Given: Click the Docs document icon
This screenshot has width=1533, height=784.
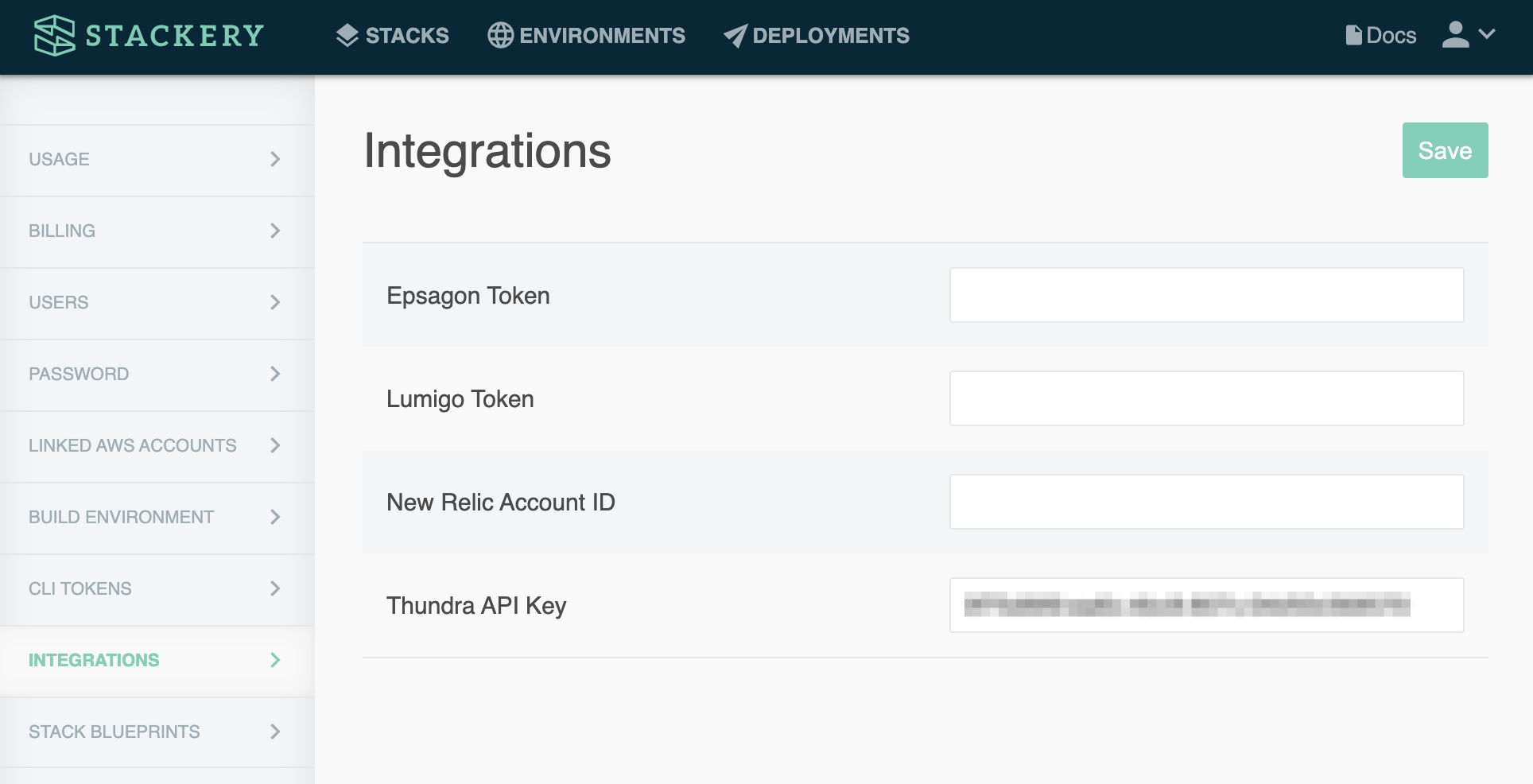Looking at the screenshot, I should pyautogui.click(x=1353, y=36).
